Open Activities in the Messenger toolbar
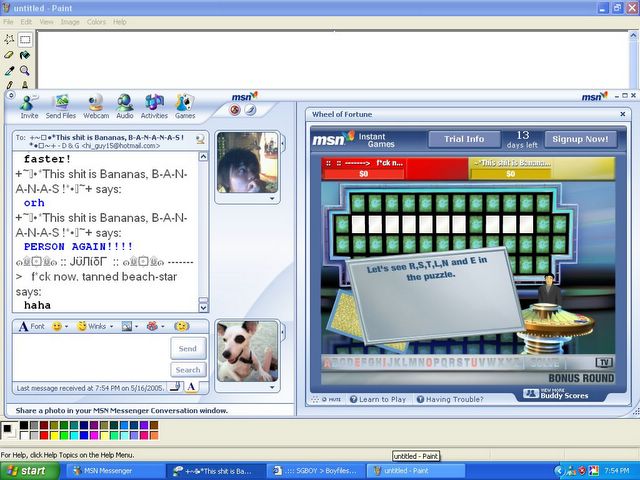The image size is (640, 480). tap(154, 107)
